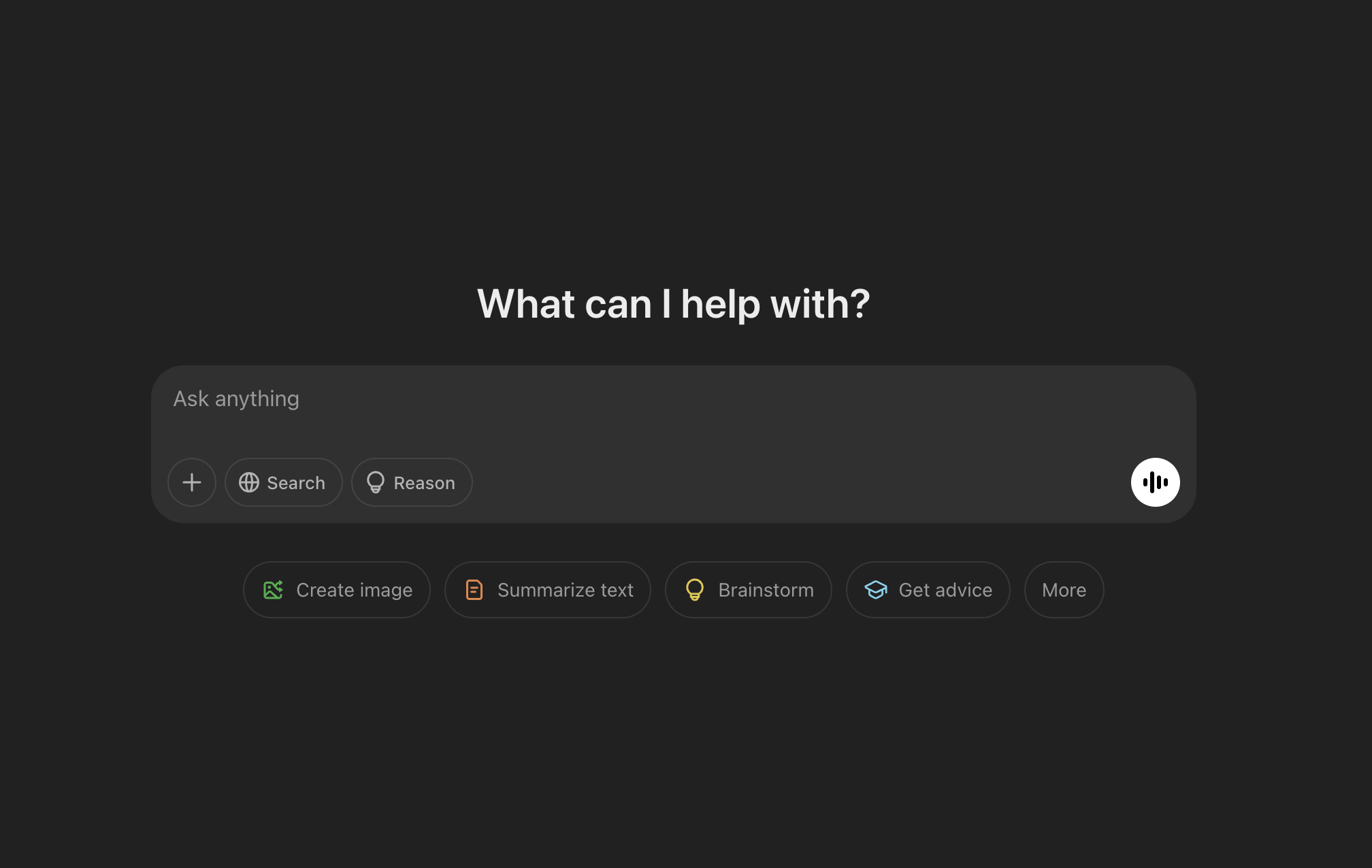Viewport: 1372px width, 868px height.
Task: Click the "What can I help with?" heading
Action: (674, 303)
